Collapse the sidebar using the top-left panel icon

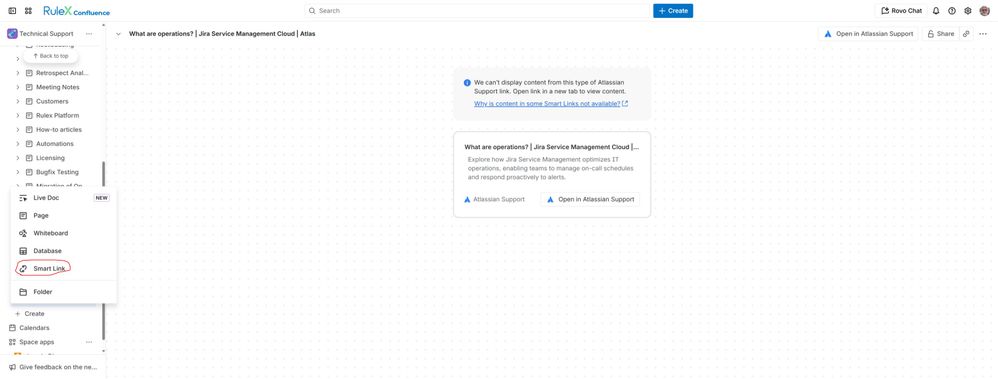pyautogui.click(x=12, y=11)
